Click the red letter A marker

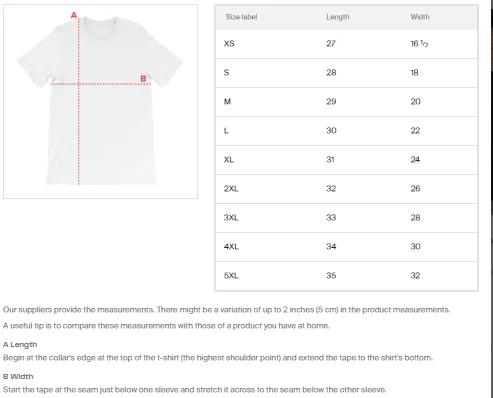tap(74, 15)
